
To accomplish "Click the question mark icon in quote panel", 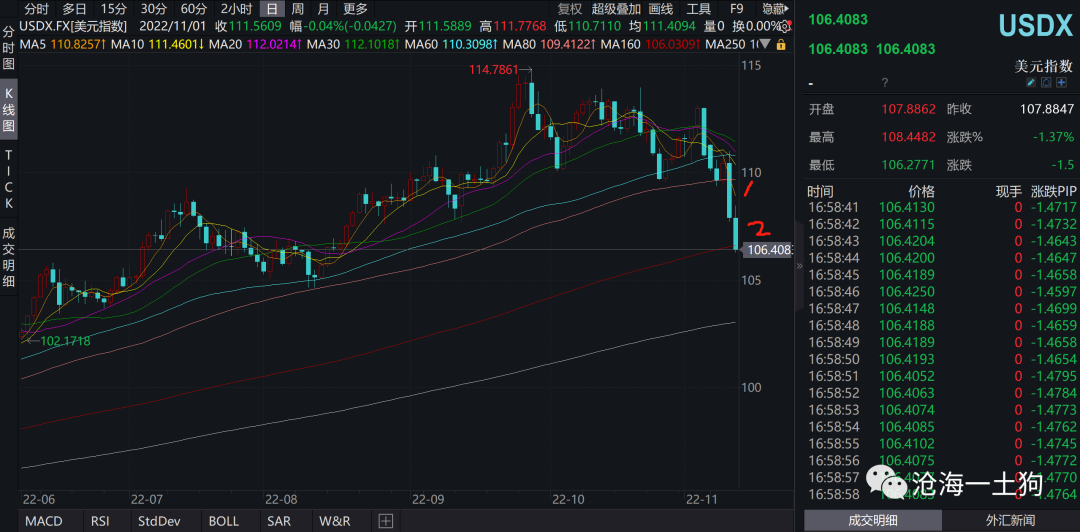I will pyautogui.click(x=884, y=83).
